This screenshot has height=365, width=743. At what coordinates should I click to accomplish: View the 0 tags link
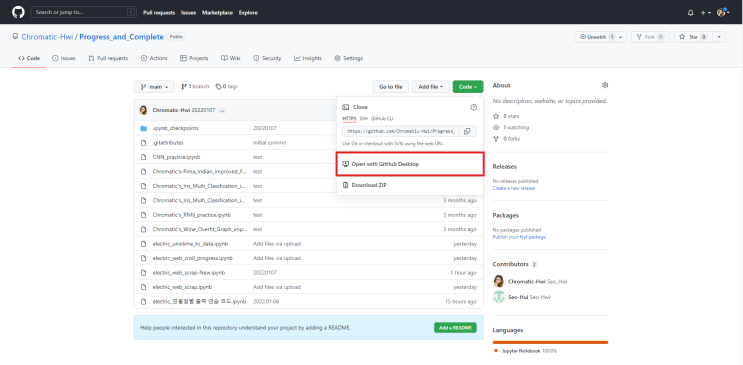227,87
